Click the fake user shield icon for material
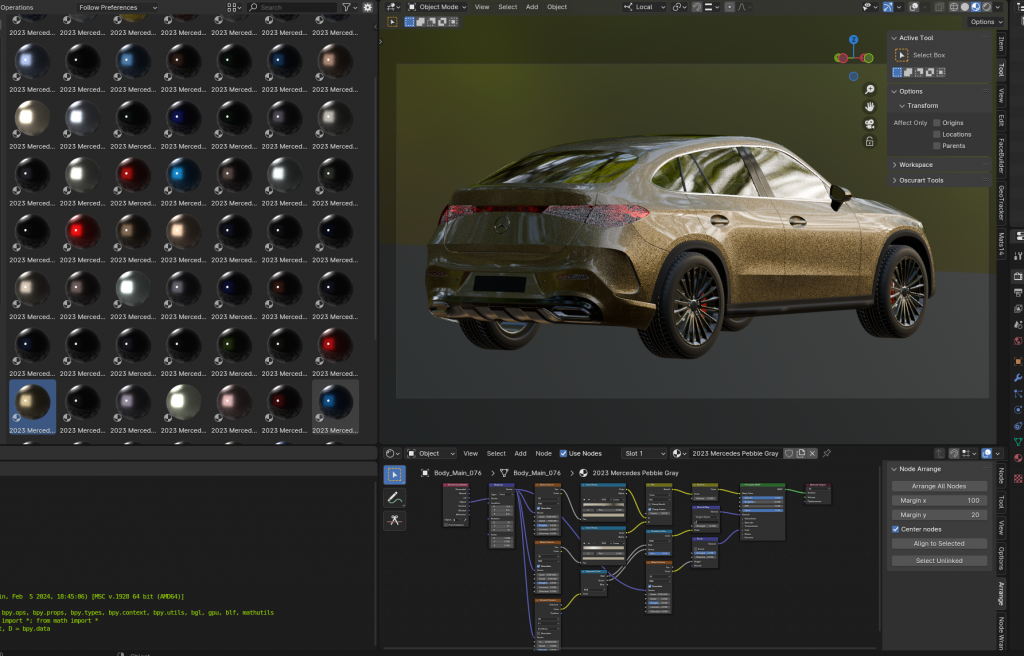1024x656 pixels. coord(788,453)
